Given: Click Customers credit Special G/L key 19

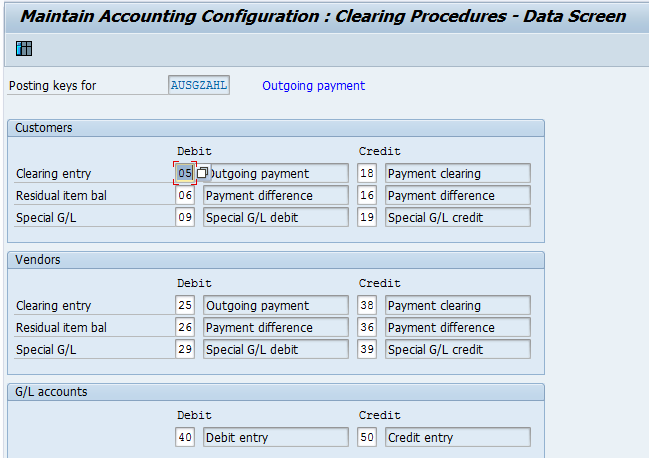Looking at the screenshot, I should click(366, 218).
